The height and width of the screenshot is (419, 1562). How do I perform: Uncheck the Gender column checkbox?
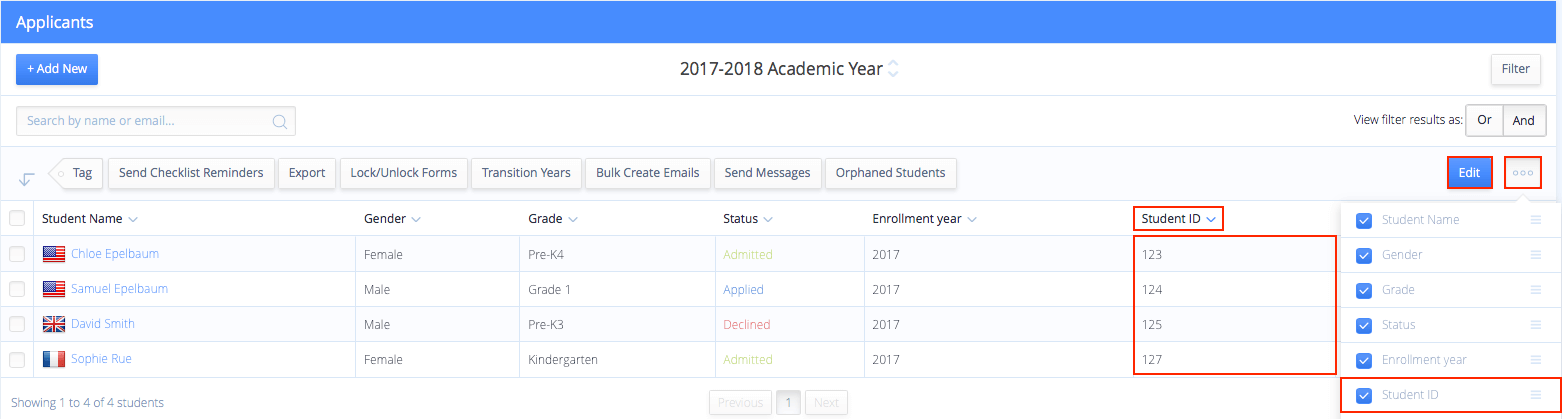click(x=1364, y=255)
